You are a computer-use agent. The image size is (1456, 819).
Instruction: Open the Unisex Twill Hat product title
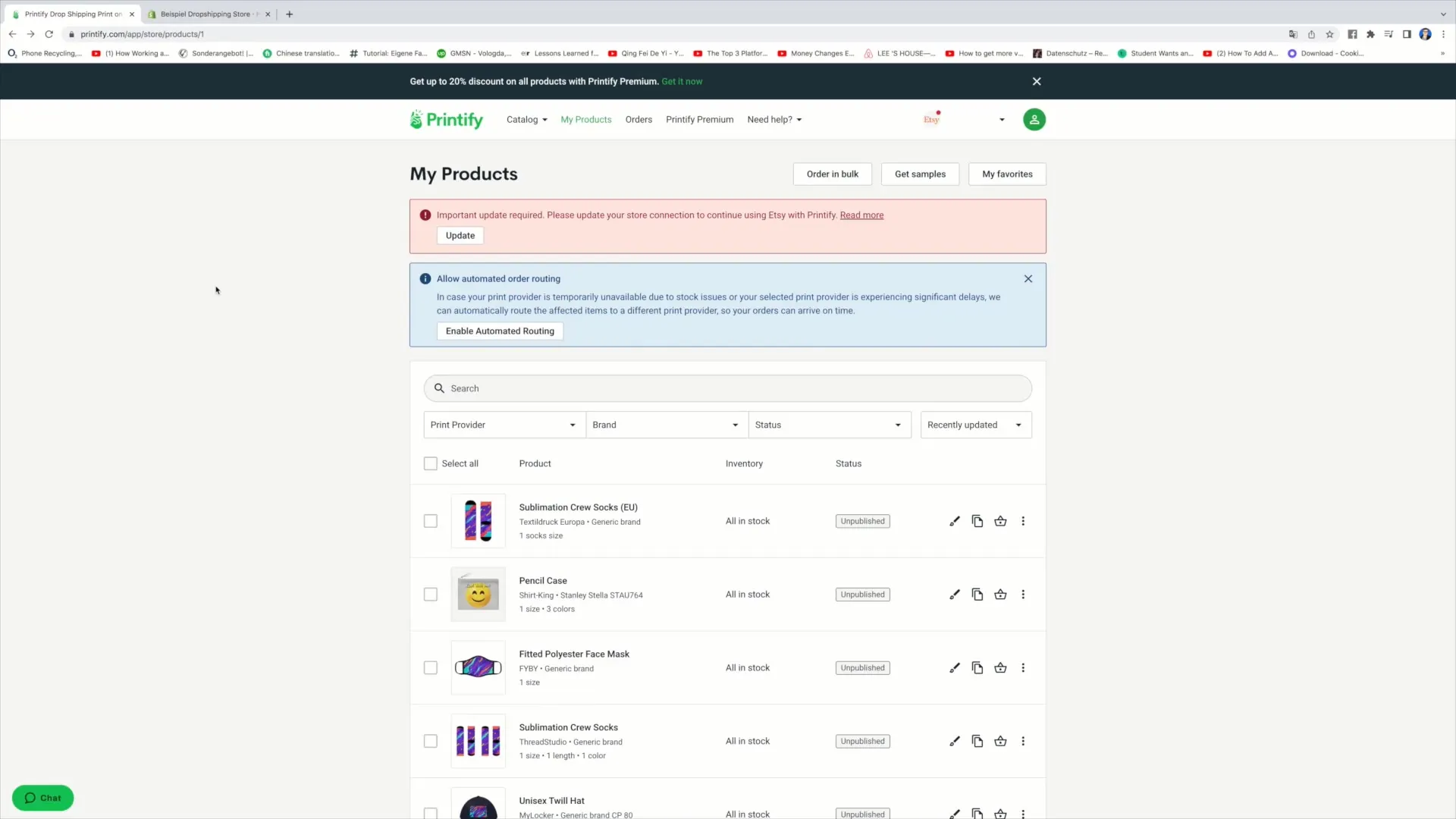point(551,801)
